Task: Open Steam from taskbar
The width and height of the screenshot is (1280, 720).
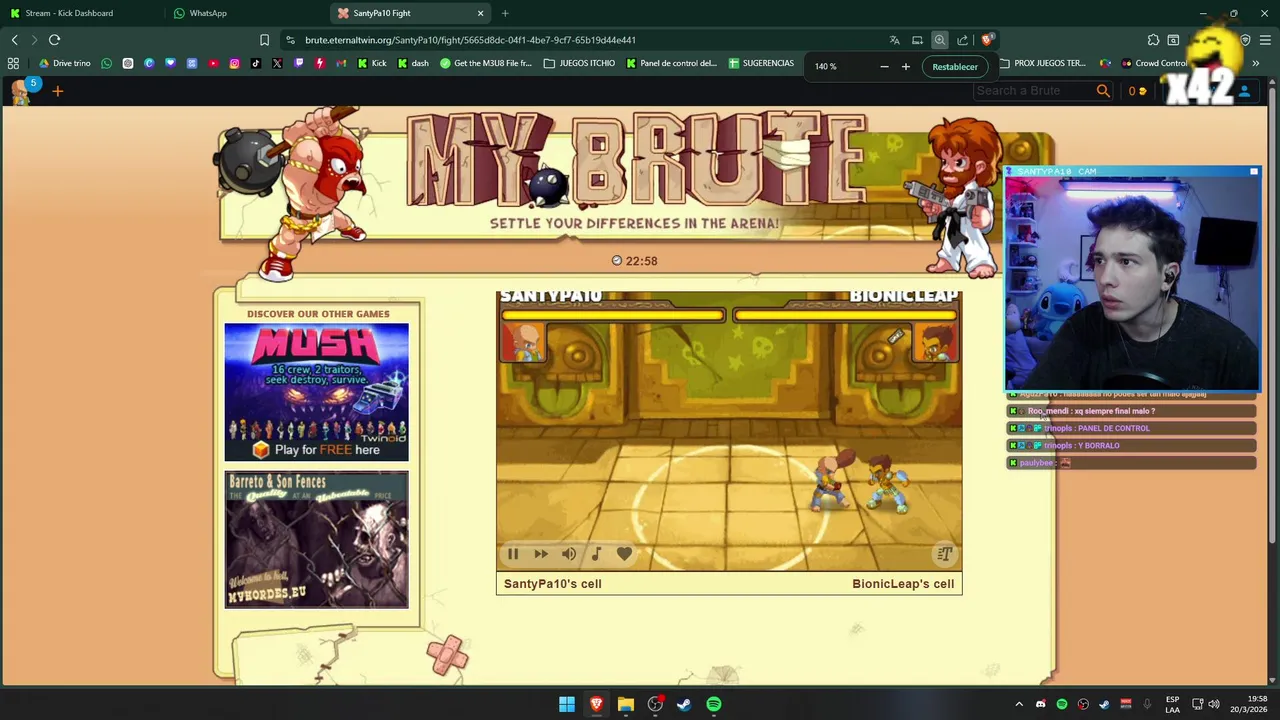Action: point(684,704)
